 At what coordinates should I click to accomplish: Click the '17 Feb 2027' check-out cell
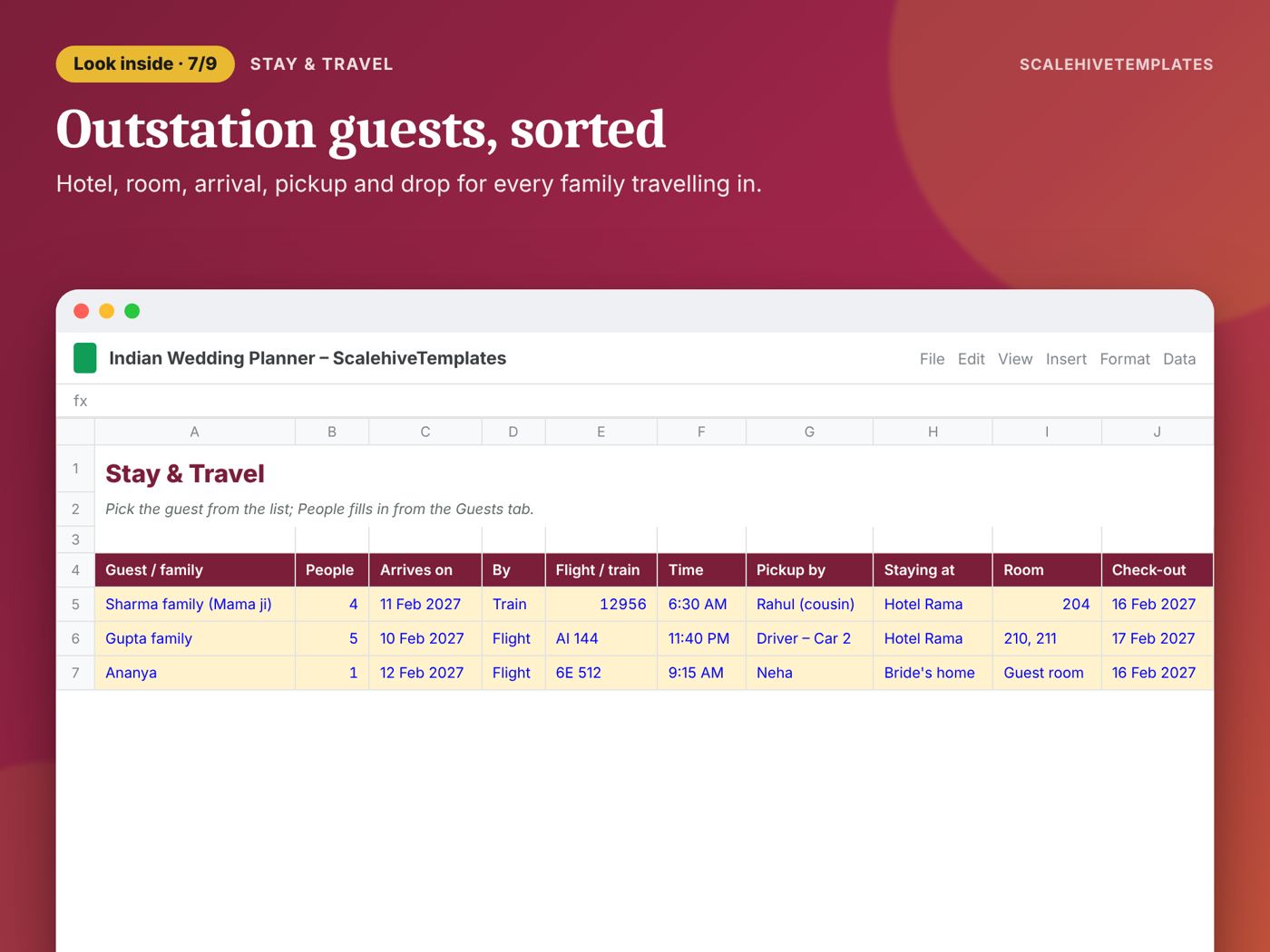(1158, 639)
